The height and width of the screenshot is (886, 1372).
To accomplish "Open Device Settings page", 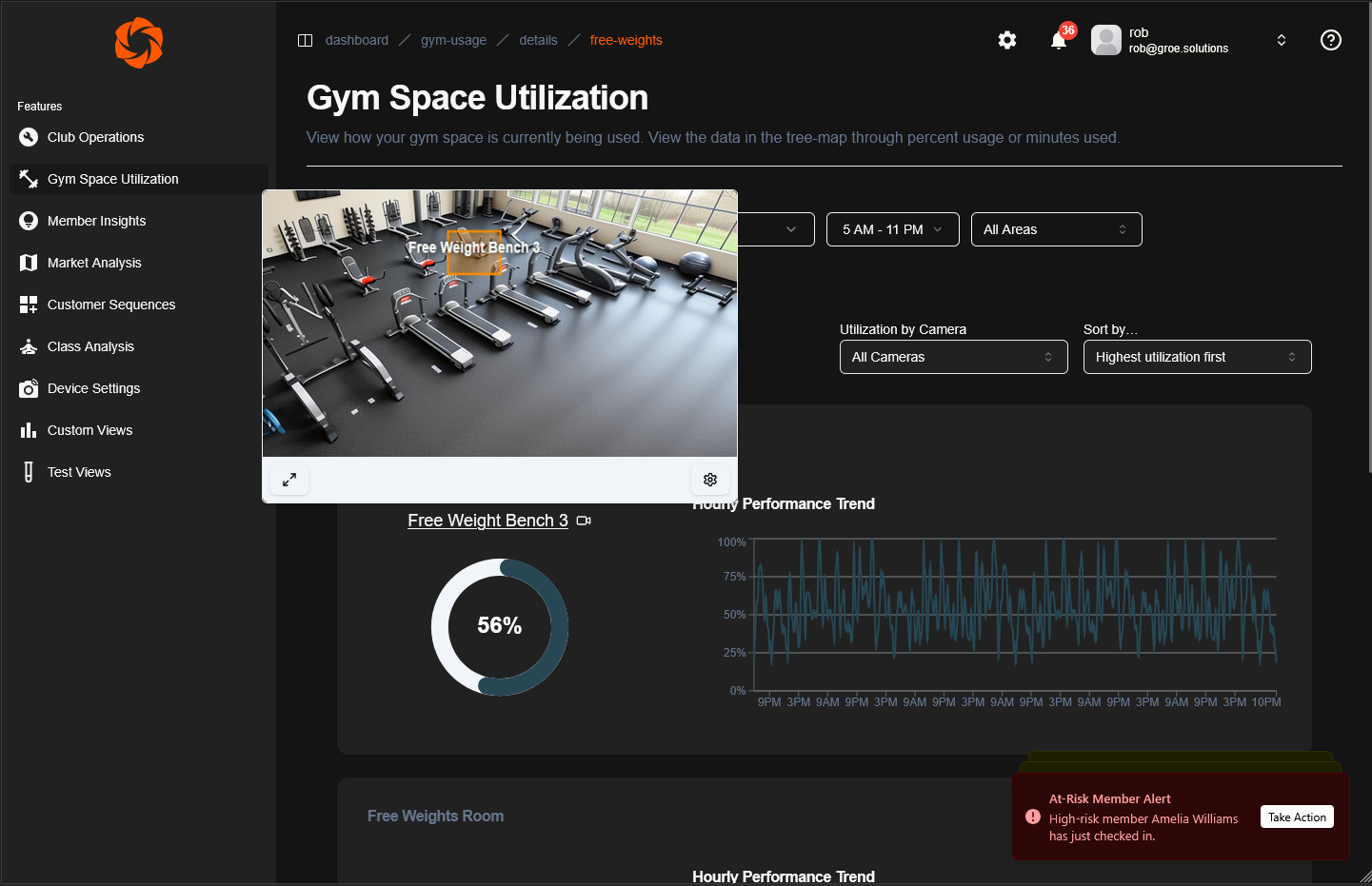I will tap(139, 388).
